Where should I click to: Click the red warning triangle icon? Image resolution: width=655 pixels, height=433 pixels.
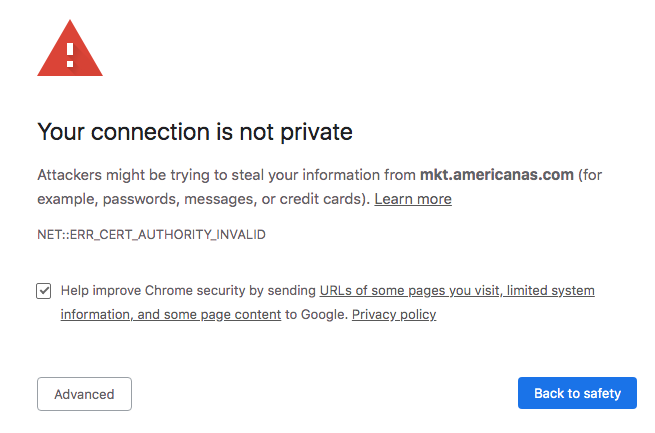tap(69, 48)
